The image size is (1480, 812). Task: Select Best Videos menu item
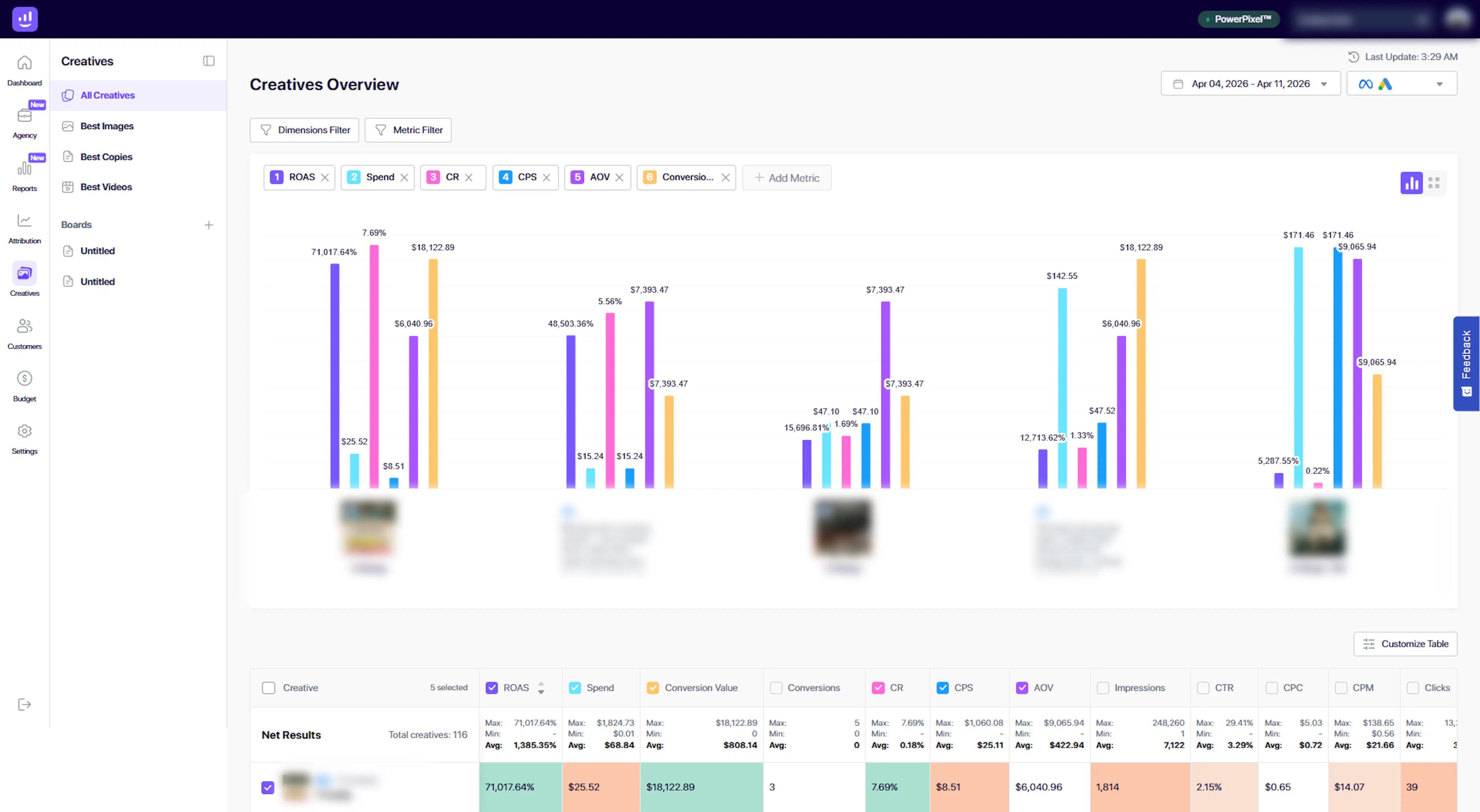click(x=106, y=187)
